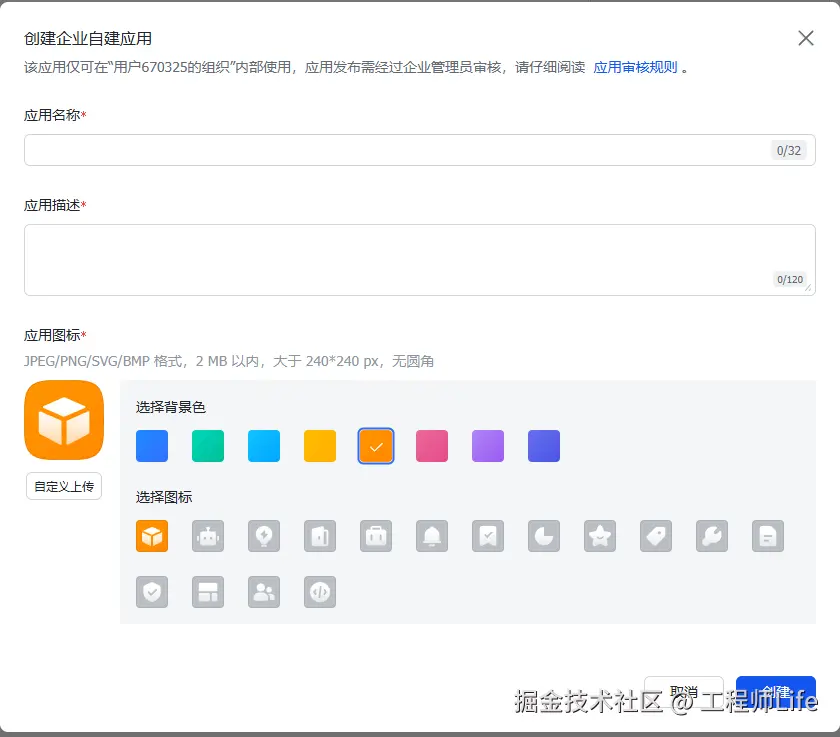Choose the green background color
Screen dimensions: 840x737
coord(208,446)
